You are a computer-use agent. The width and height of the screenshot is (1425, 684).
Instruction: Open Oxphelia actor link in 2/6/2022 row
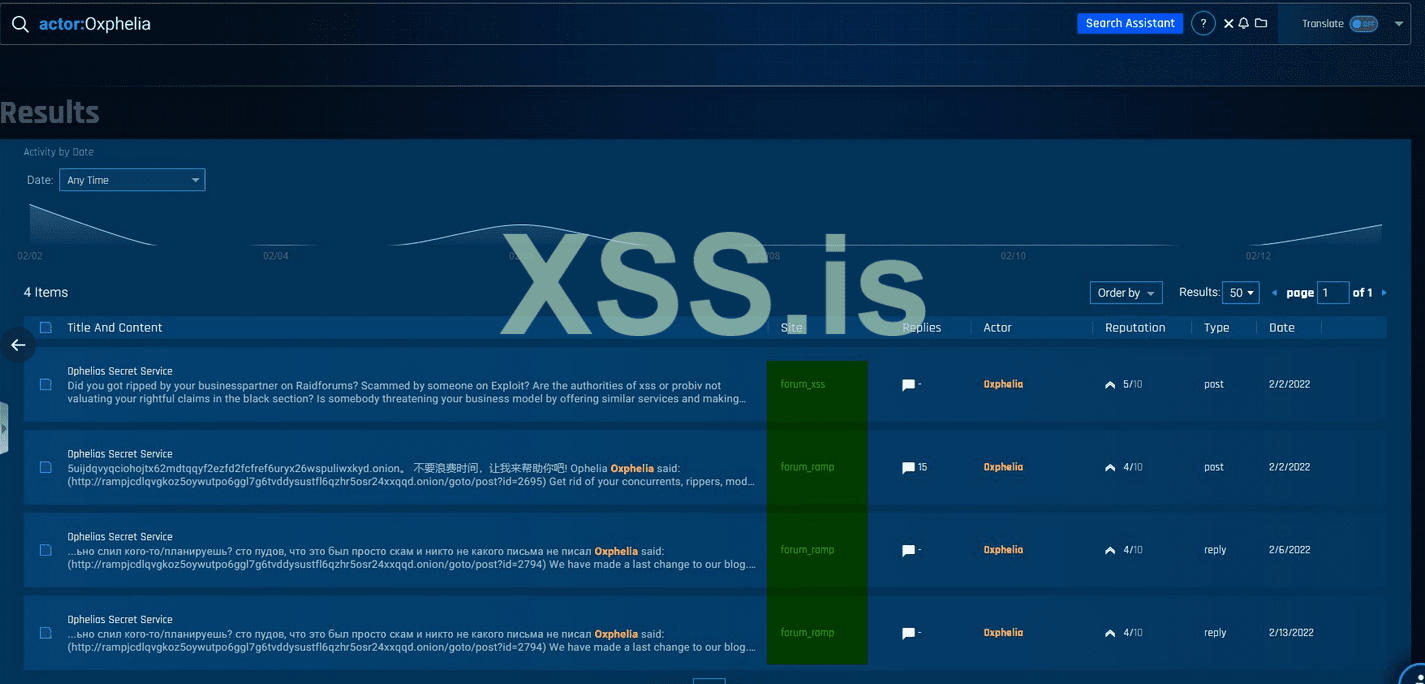[1003, 551]
